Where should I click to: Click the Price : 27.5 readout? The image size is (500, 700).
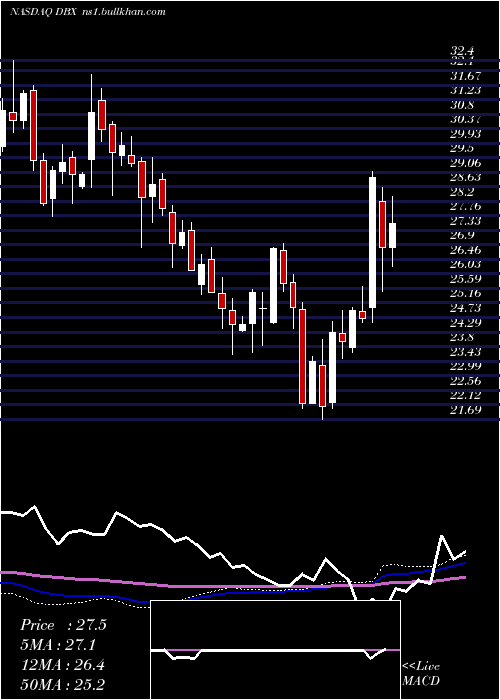63,625
